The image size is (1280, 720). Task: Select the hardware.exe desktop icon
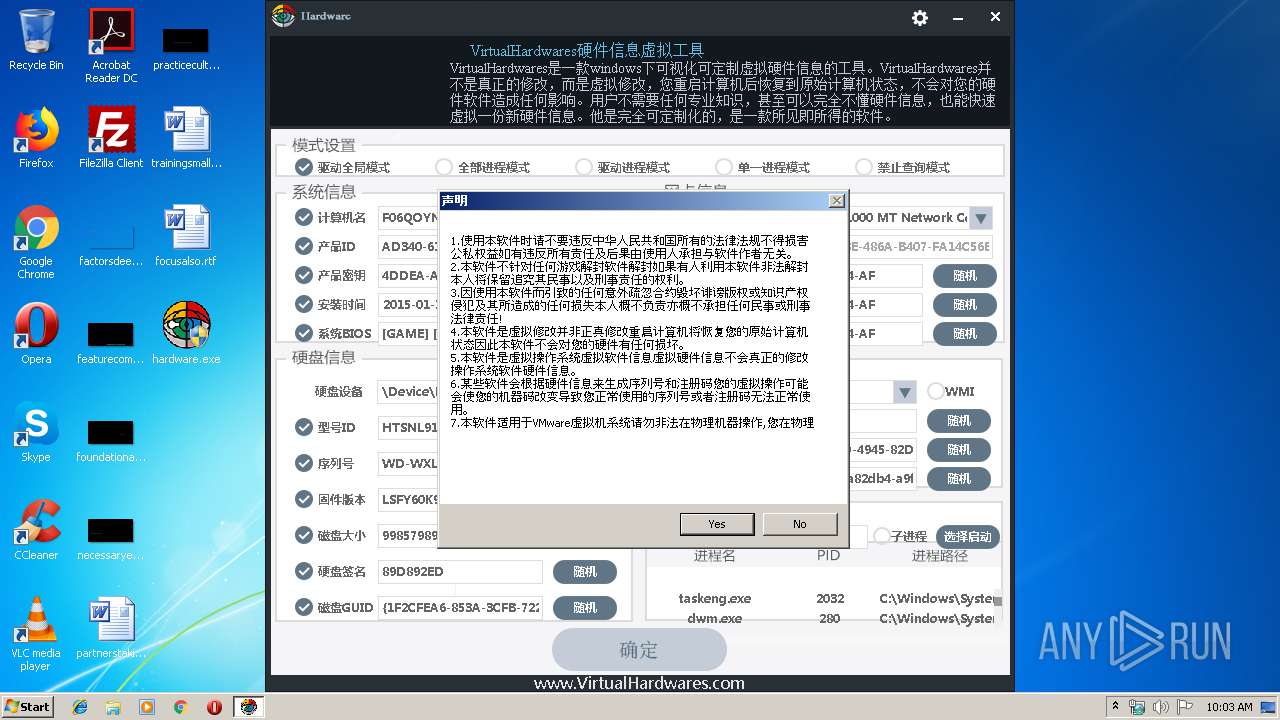[x=186, y=334]
